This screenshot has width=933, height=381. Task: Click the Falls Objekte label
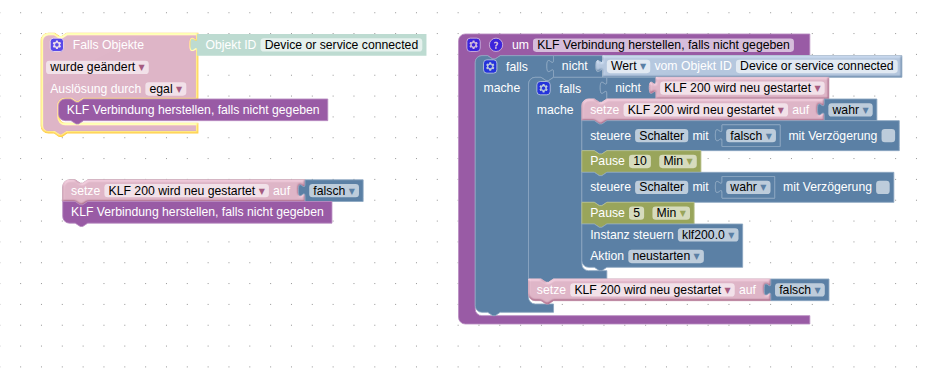108,45
